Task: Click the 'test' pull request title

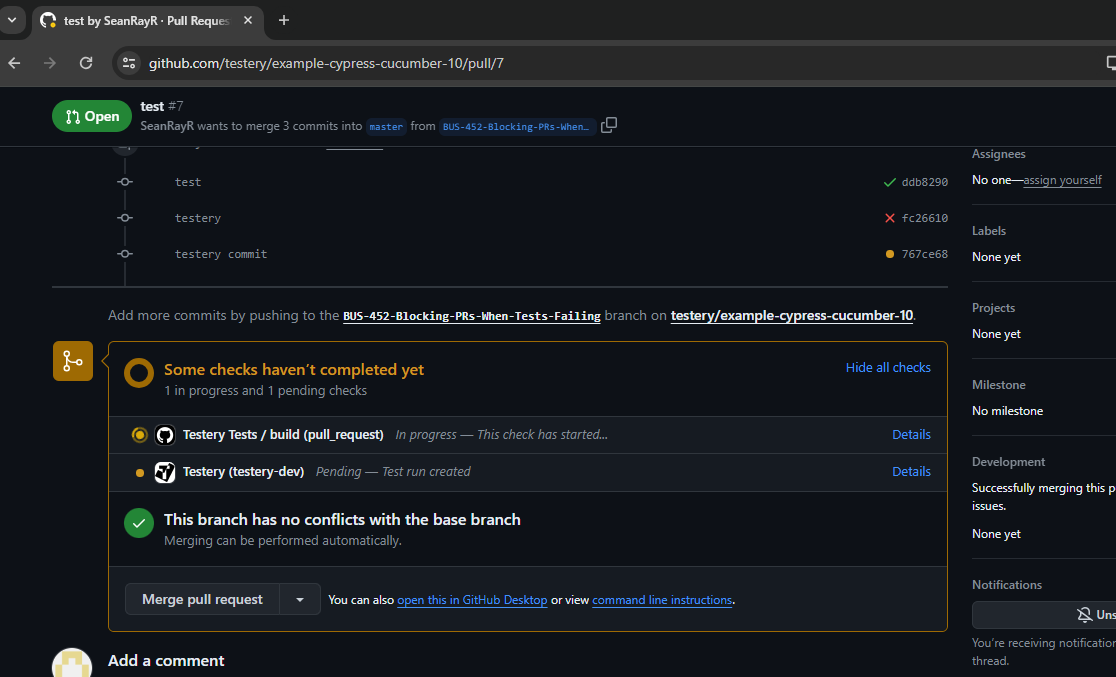Action: pyautogui.click(x=152, y=106)
